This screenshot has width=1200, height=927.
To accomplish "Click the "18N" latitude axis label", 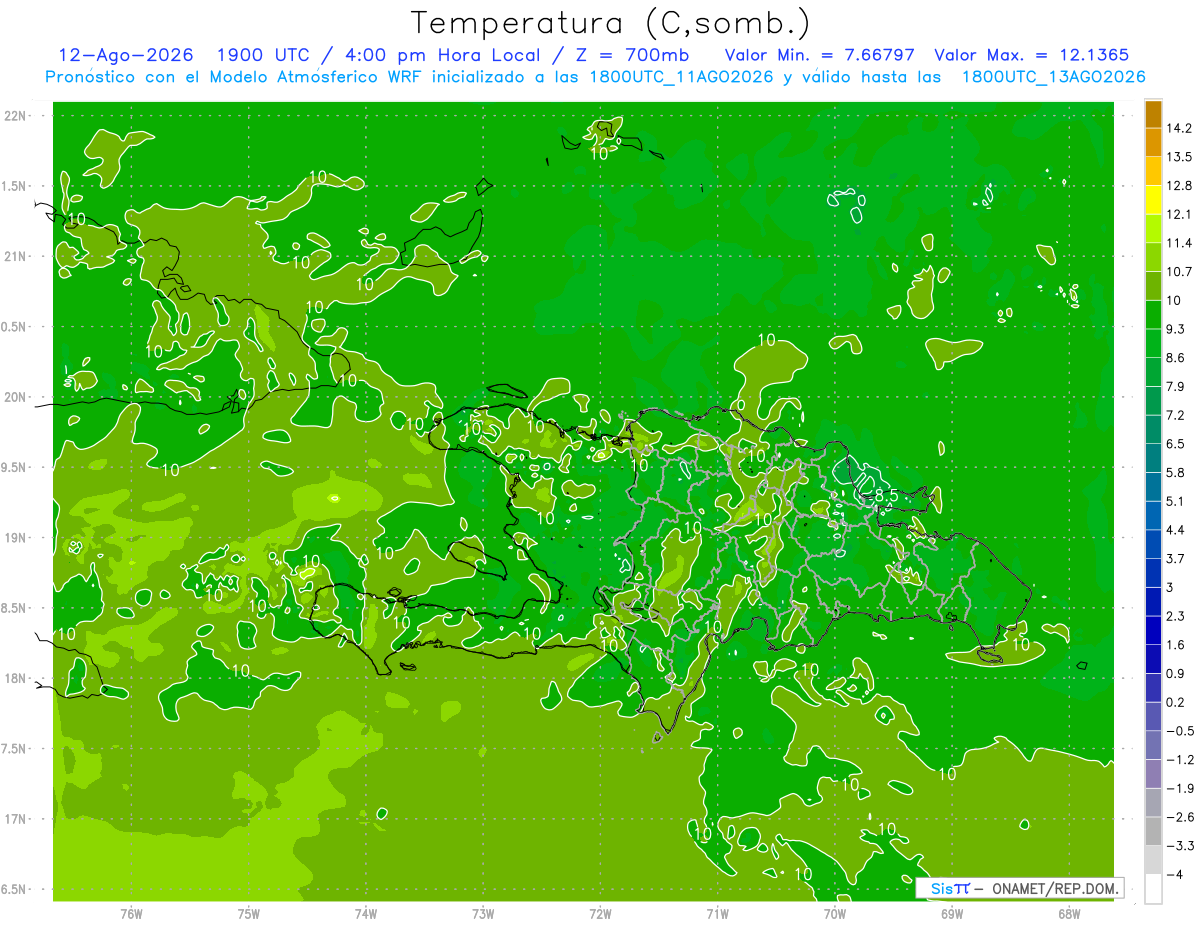I will tap(17, 678).
